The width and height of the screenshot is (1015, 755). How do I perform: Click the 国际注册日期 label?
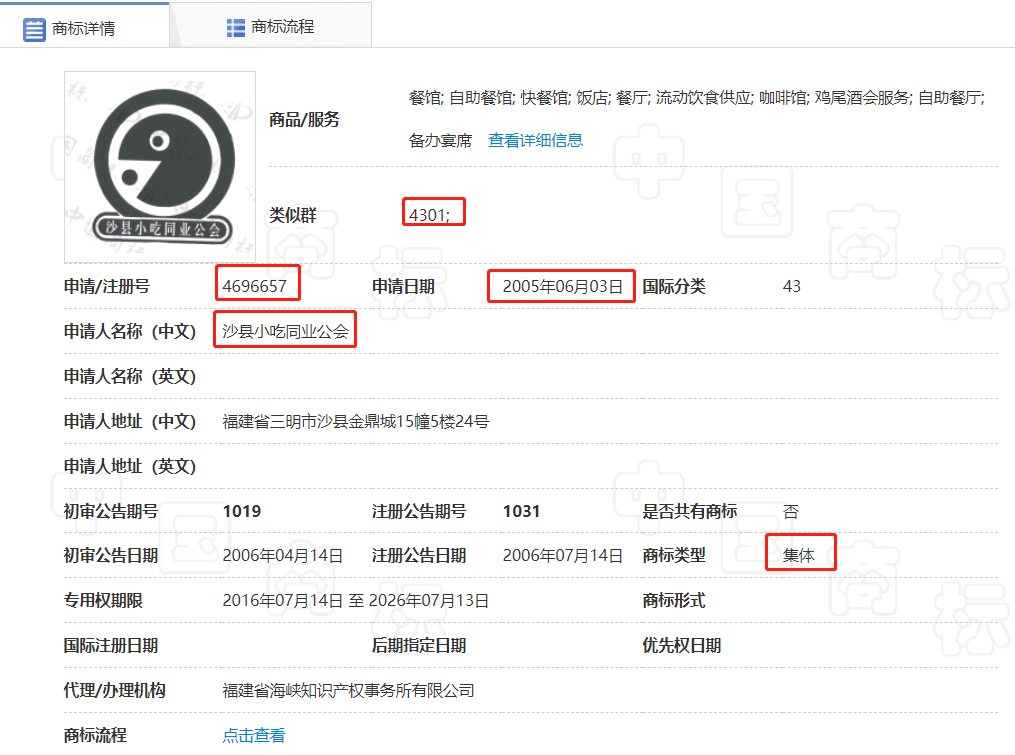pos(111,646)
